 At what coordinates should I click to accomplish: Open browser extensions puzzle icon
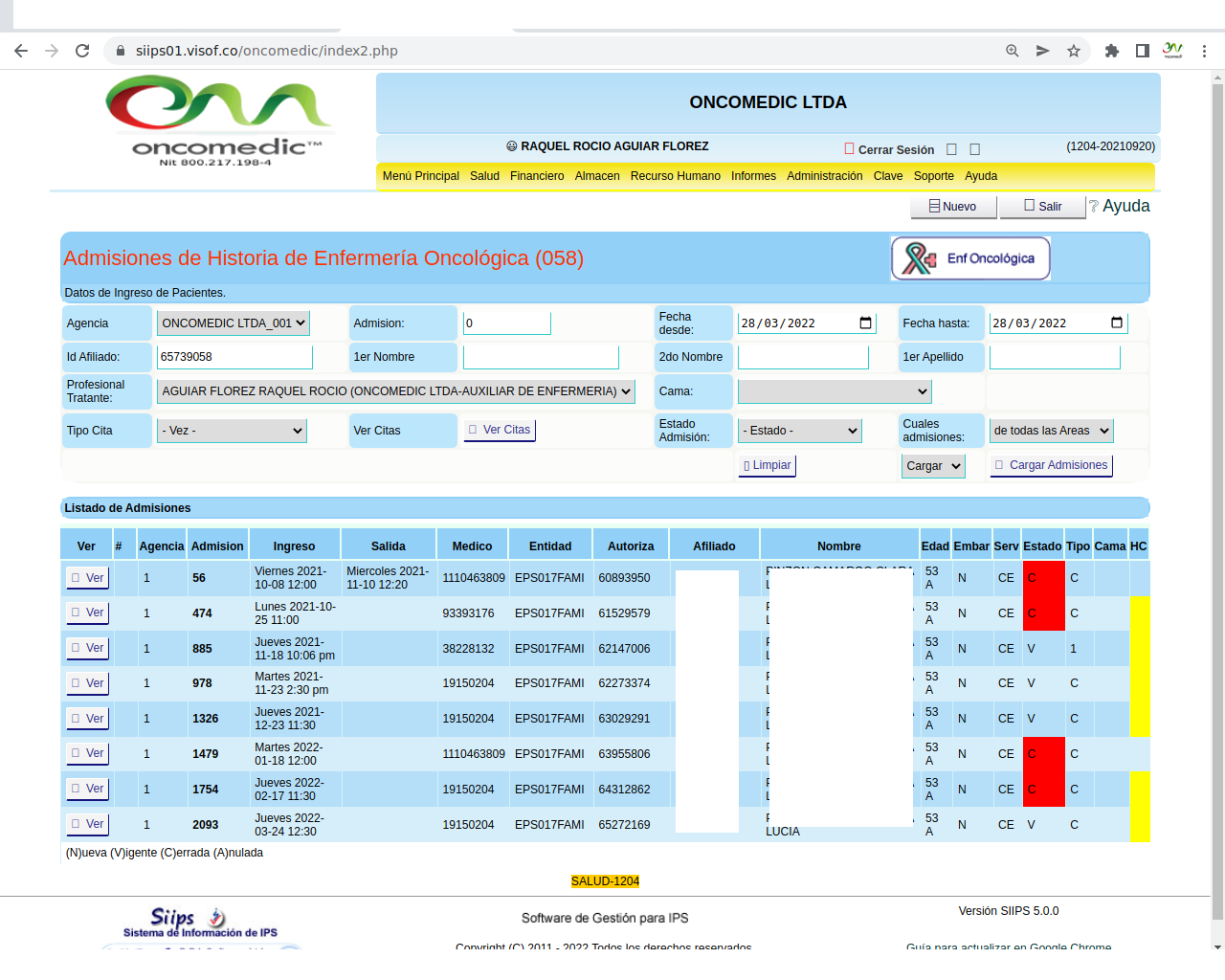click(x=1111, y=51)
